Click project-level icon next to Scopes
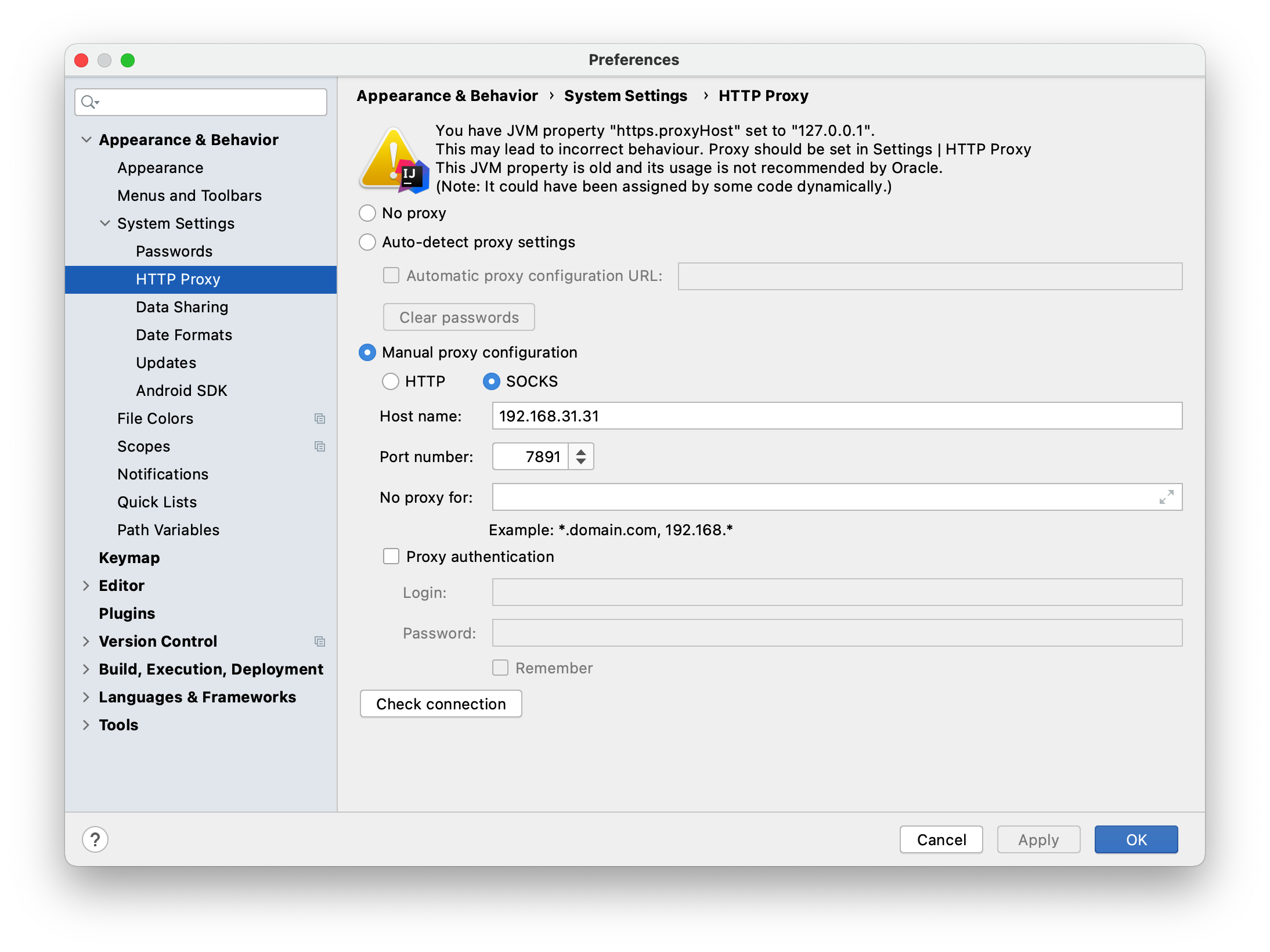 (x=319, y=446)
